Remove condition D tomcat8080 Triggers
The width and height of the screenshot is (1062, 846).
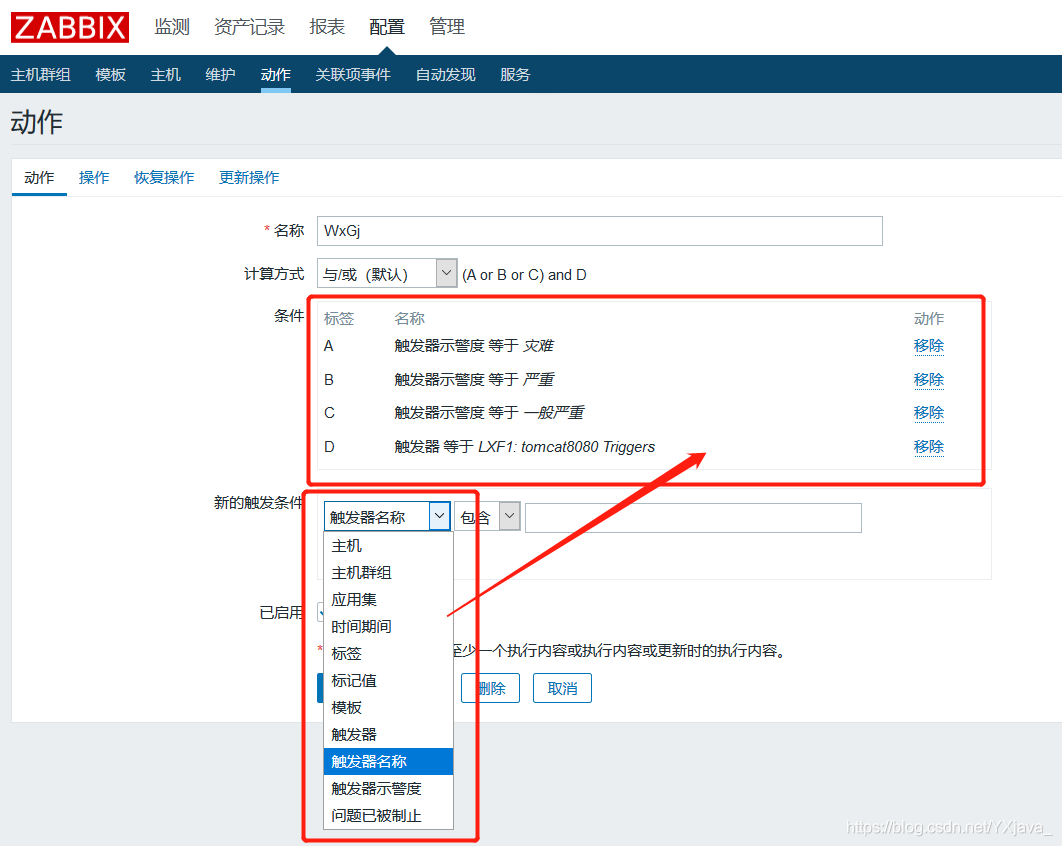point(929,446)
